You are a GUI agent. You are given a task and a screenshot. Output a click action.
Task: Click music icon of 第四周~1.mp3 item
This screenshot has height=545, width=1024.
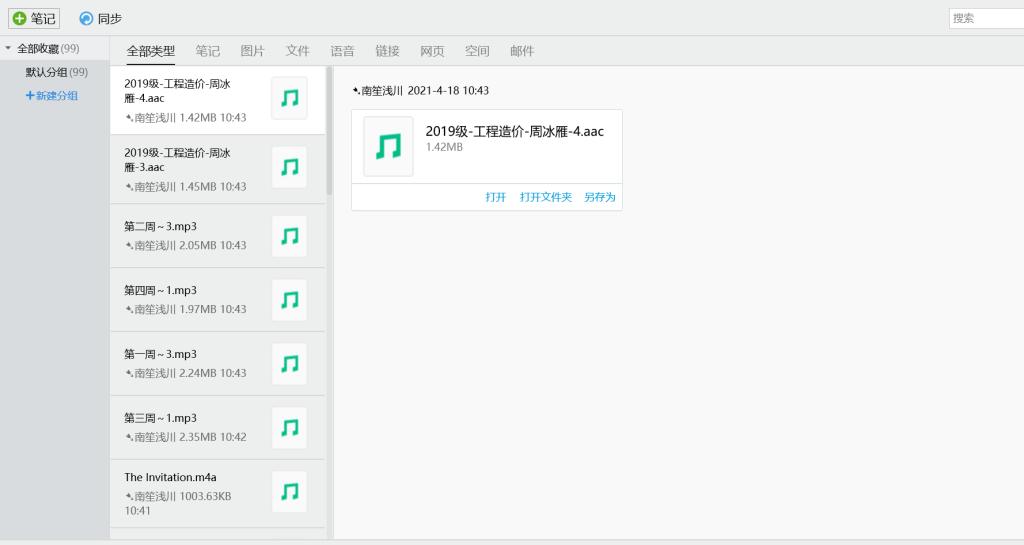289,300
